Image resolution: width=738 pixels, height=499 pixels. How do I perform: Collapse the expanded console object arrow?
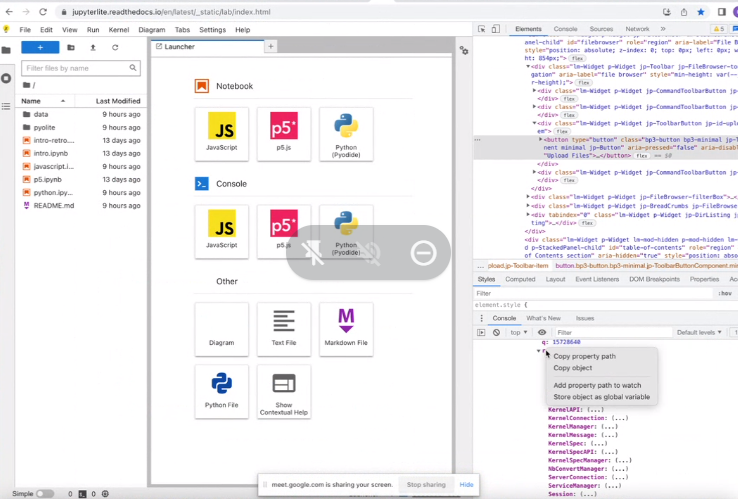[x=538, y=351]
